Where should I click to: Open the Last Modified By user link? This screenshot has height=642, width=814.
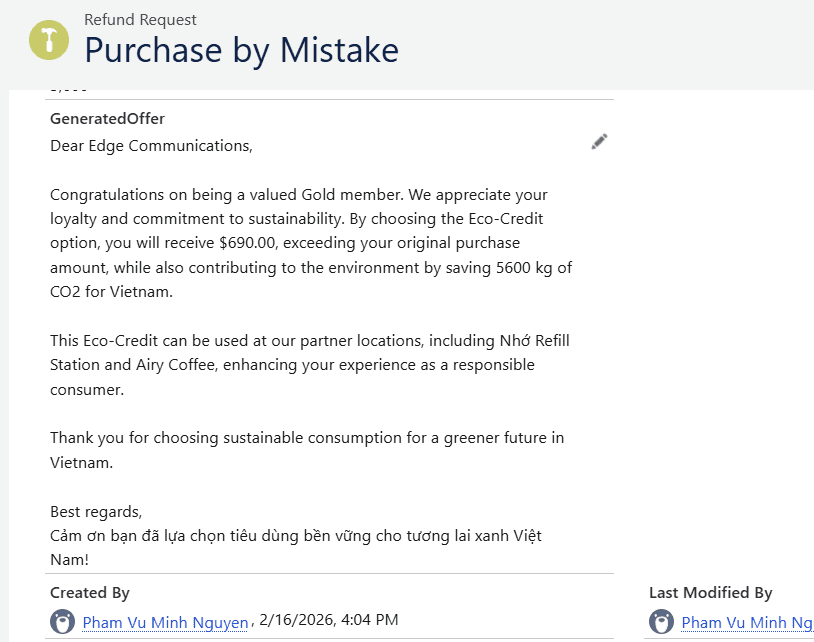tap(747, 623)
